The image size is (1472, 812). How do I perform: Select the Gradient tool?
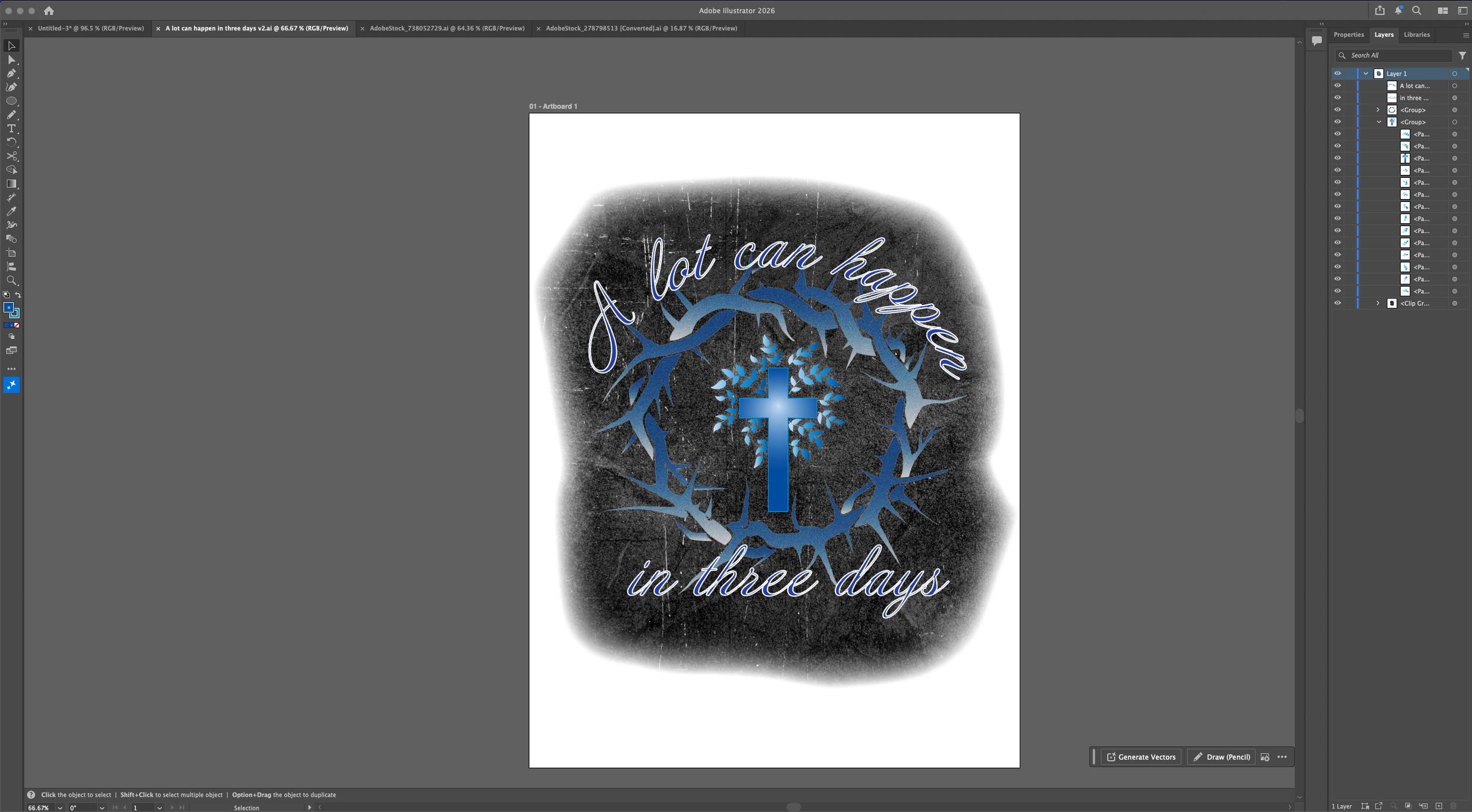11,184
